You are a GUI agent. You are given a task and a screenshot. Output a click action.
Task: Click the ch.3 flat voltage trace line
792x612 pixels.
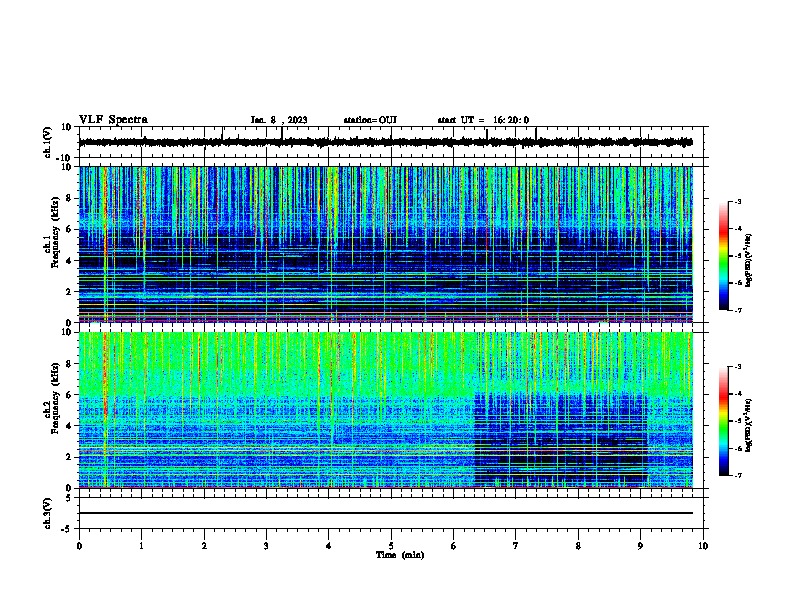tap(385, 513)
